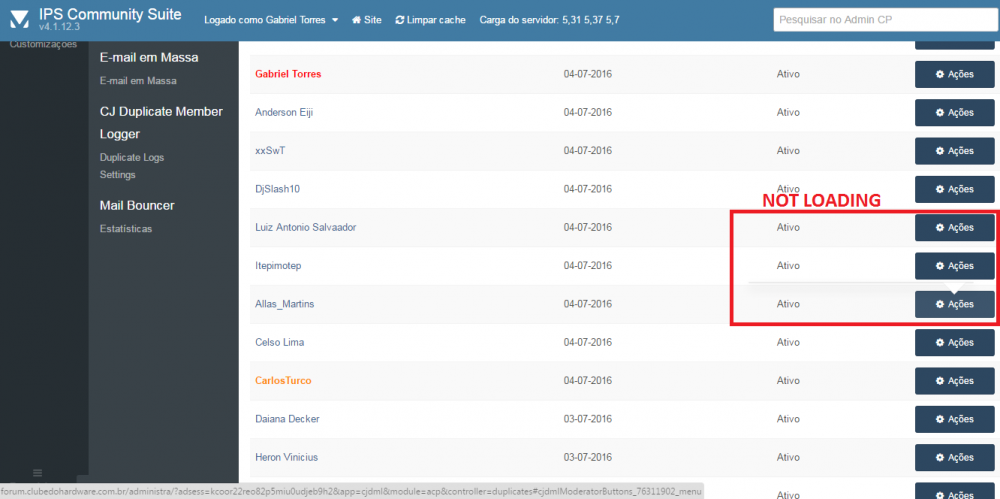The height and width of the screenshot is (499, 1000).
Task: Open Ações dropdown for Allas_Martins
Action: [954, 304]
